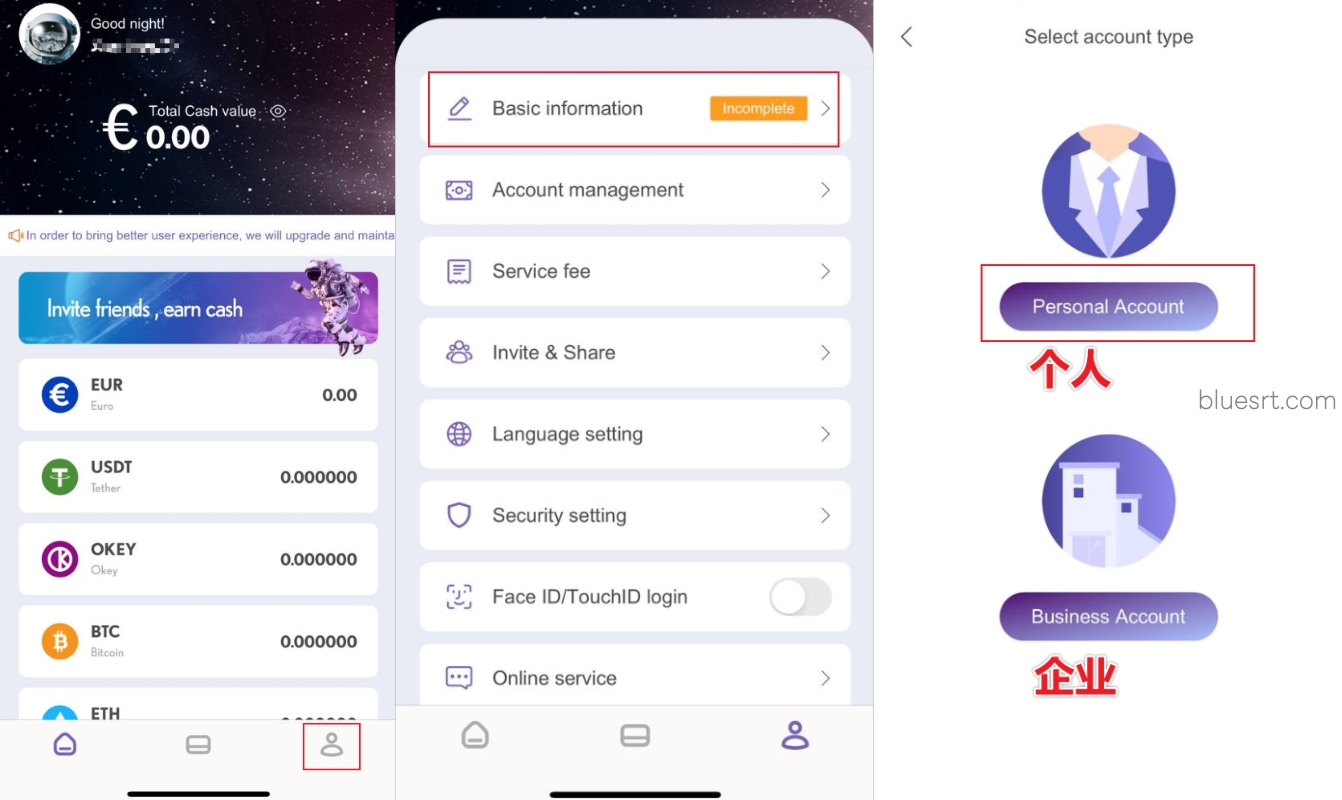
Task: Open profile tab in first screen's bottom bar
Action: (x=331, y=745)
